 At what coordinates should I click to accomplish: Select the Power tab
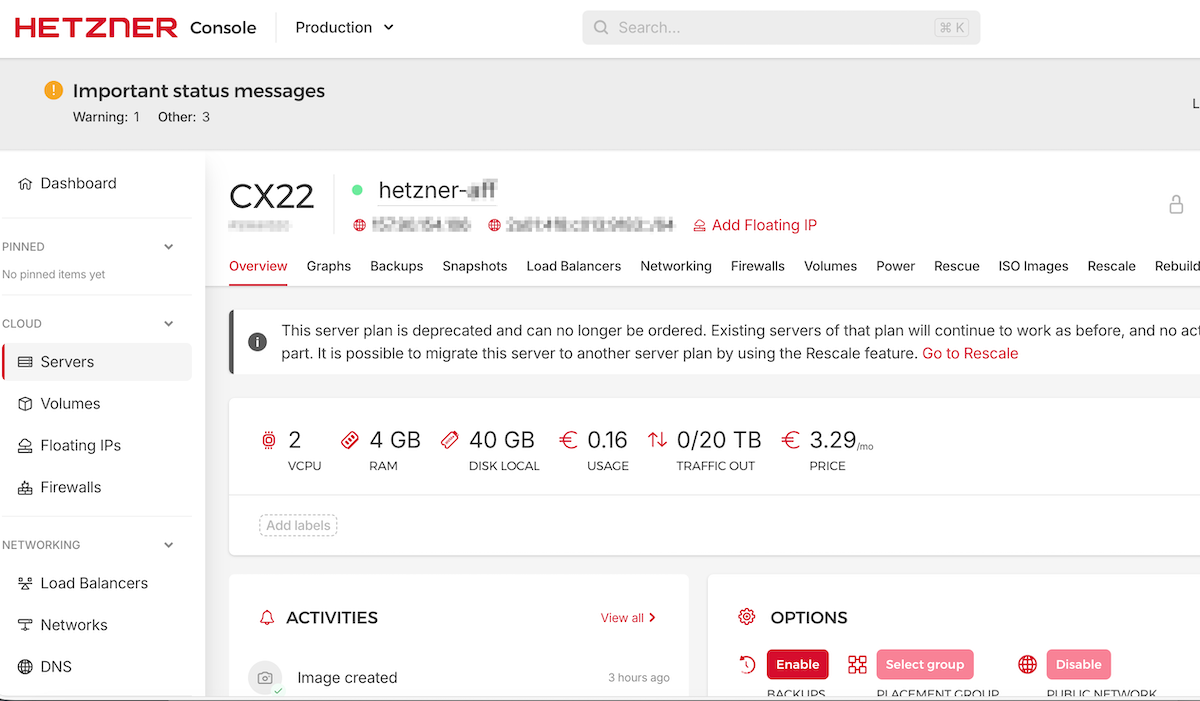896,266
